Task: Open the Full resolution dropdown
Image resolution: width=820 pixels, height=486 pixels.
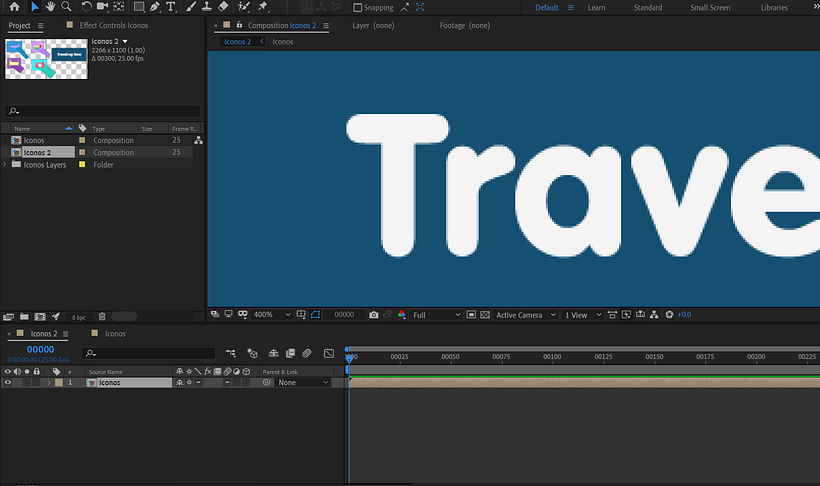Action: coord(436,315)
